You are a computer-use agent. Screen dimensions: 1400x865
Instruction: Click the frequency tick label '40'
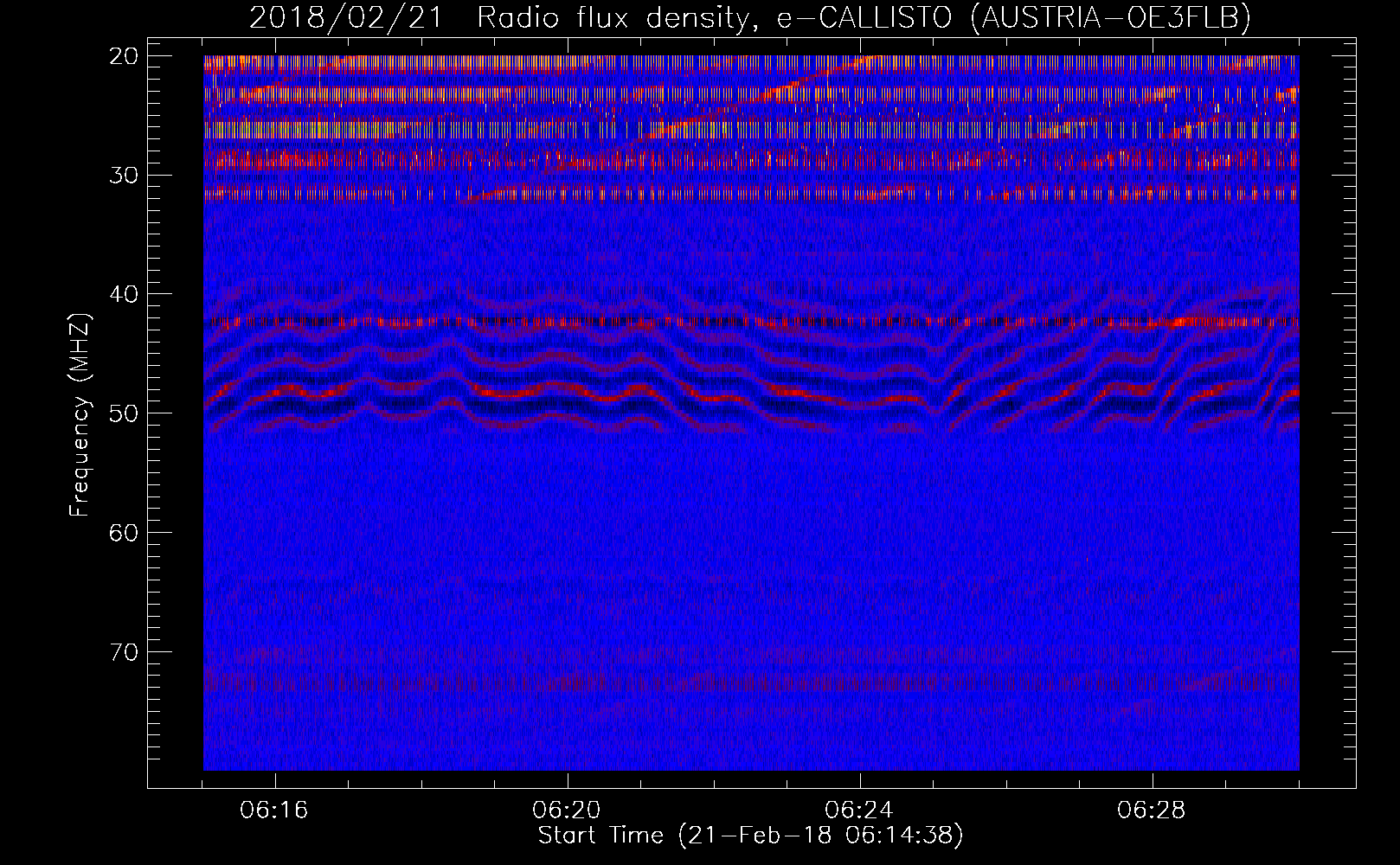(x=125, y=294)
